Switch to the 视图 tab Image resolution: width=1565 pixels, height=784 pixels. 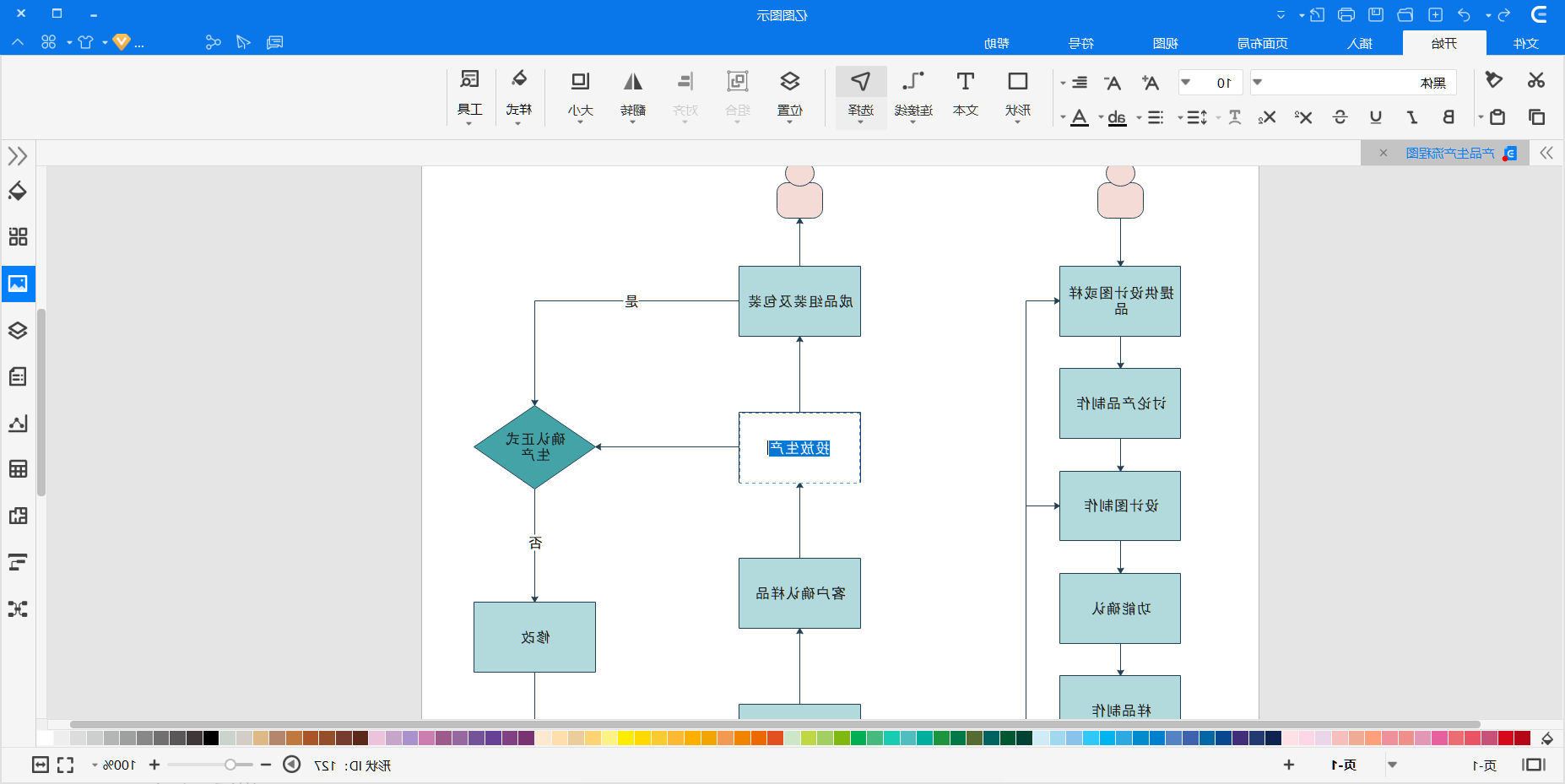(1166, 43)
